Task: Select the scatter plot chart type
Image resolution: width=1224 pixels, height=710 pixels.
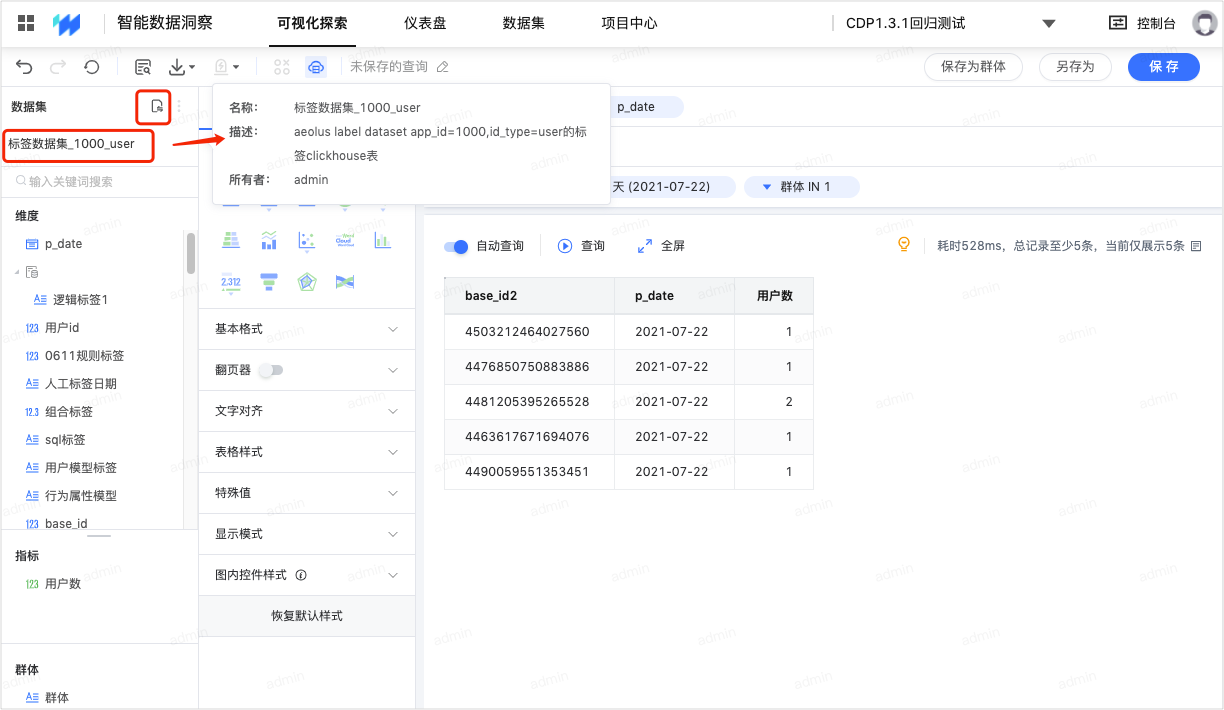Action: (x=307, y=240)
